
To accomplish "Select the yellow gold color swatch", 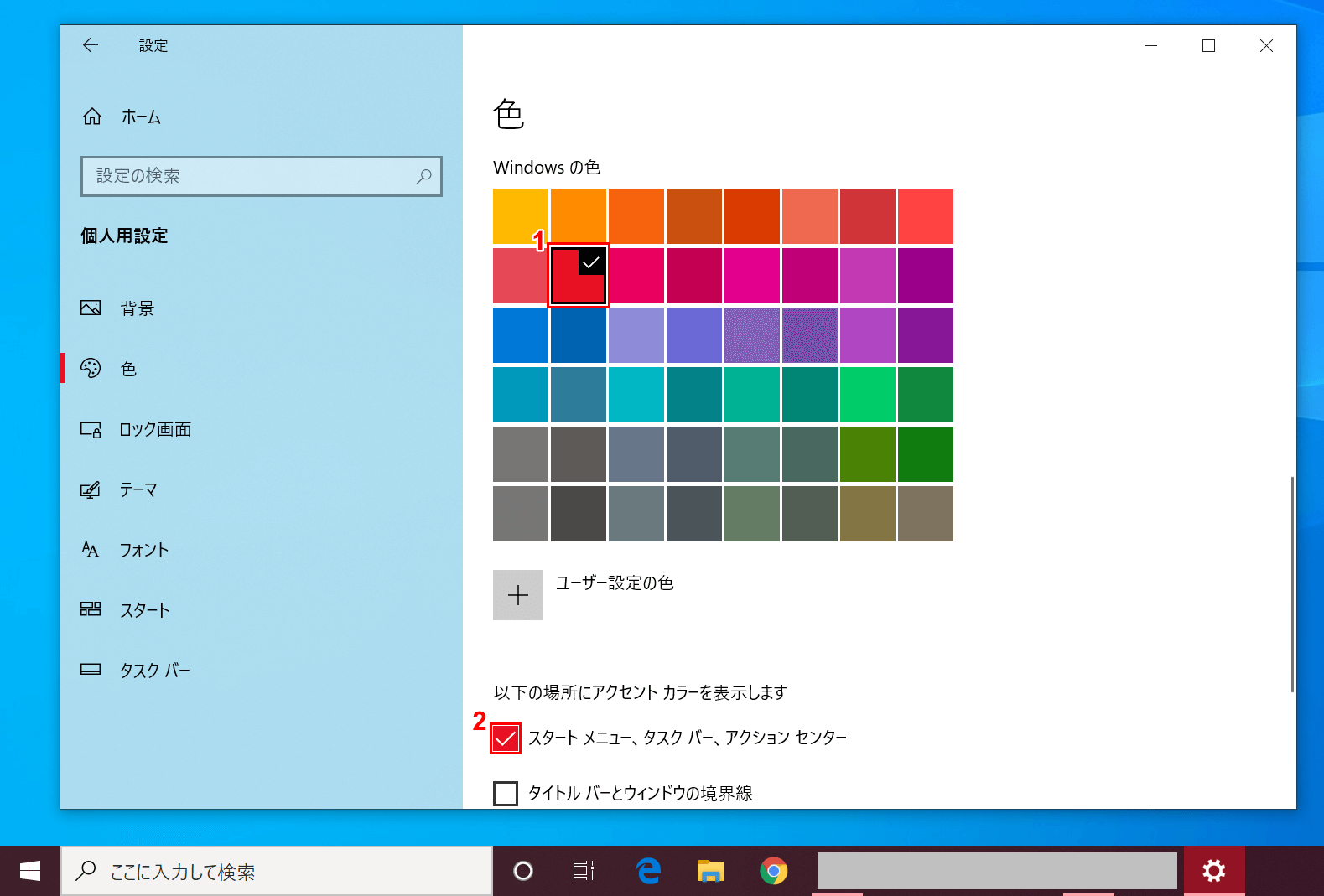I will click(521, 216).
